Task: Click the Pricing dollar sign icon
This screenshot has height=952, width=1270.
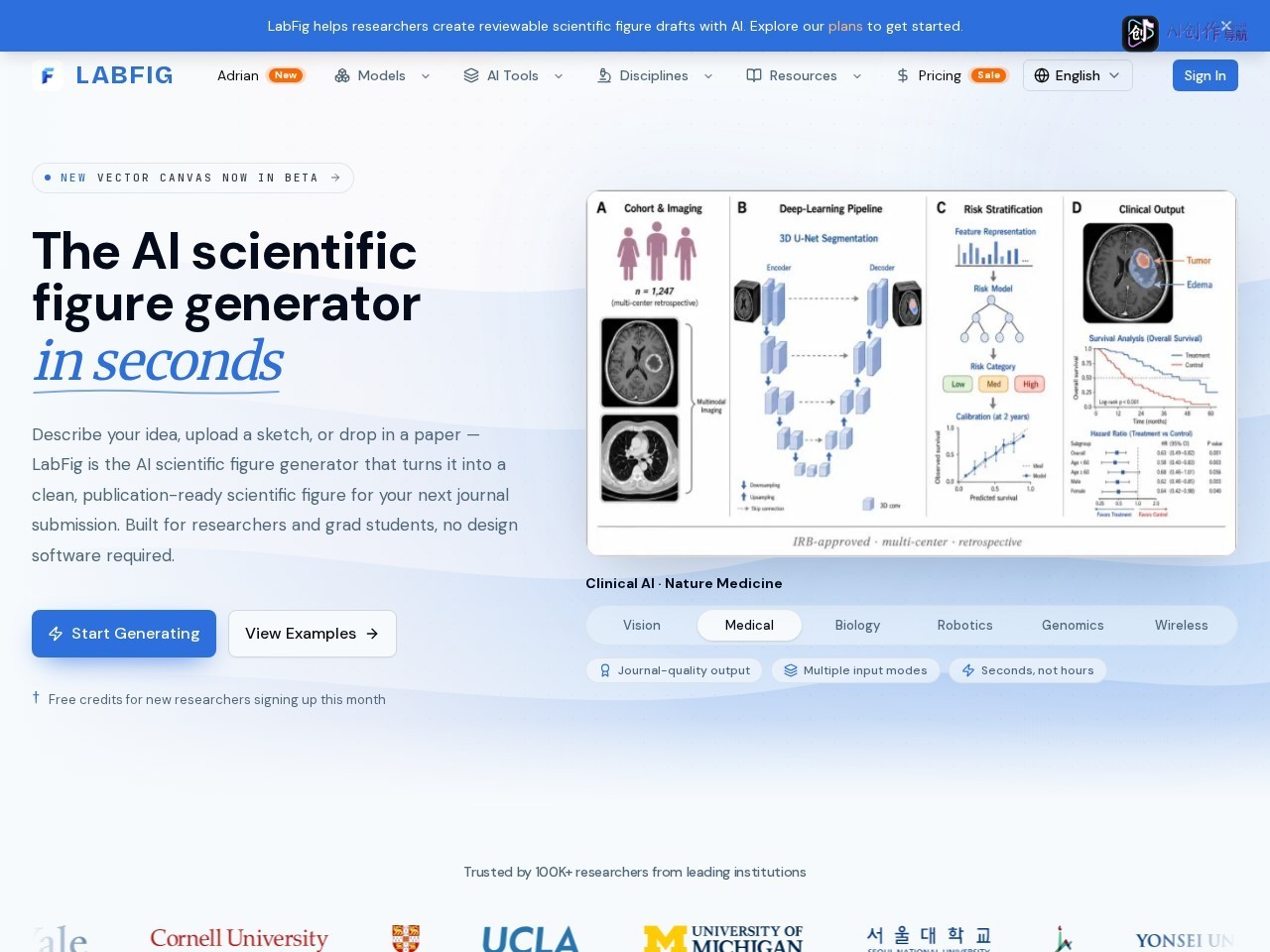Action: coord(903,75)
